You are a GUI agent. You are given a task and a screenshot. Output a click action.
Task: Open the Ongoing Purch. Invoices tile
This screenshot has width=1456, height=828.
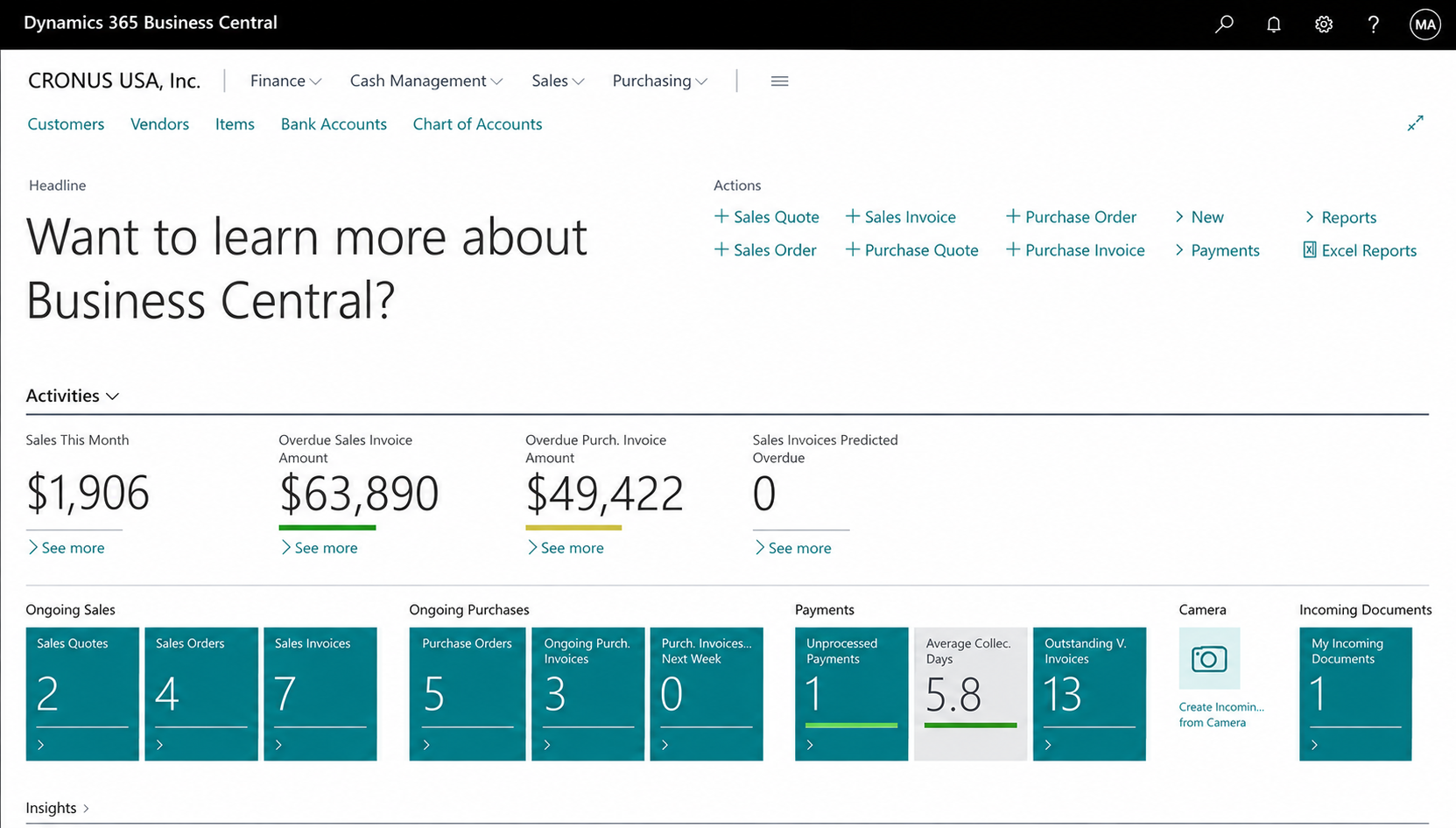pyautogui.click(x=588, y=693)
